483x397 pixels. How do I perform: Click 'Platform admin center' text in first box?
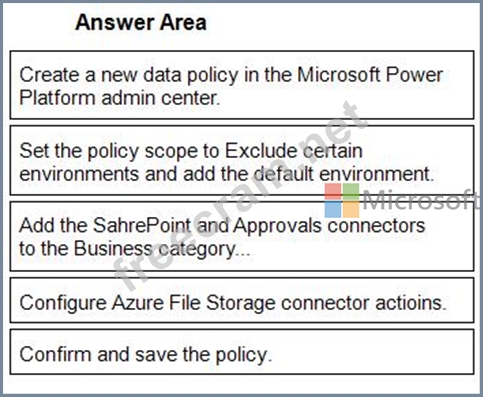click(x=120, y=98)
